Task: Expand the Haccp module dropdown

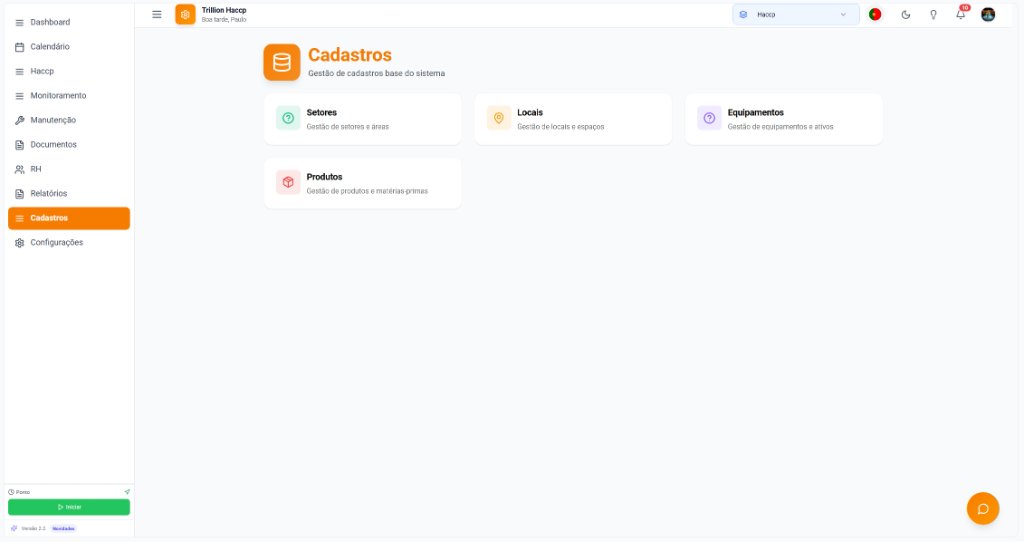Action: pos(795,14)
